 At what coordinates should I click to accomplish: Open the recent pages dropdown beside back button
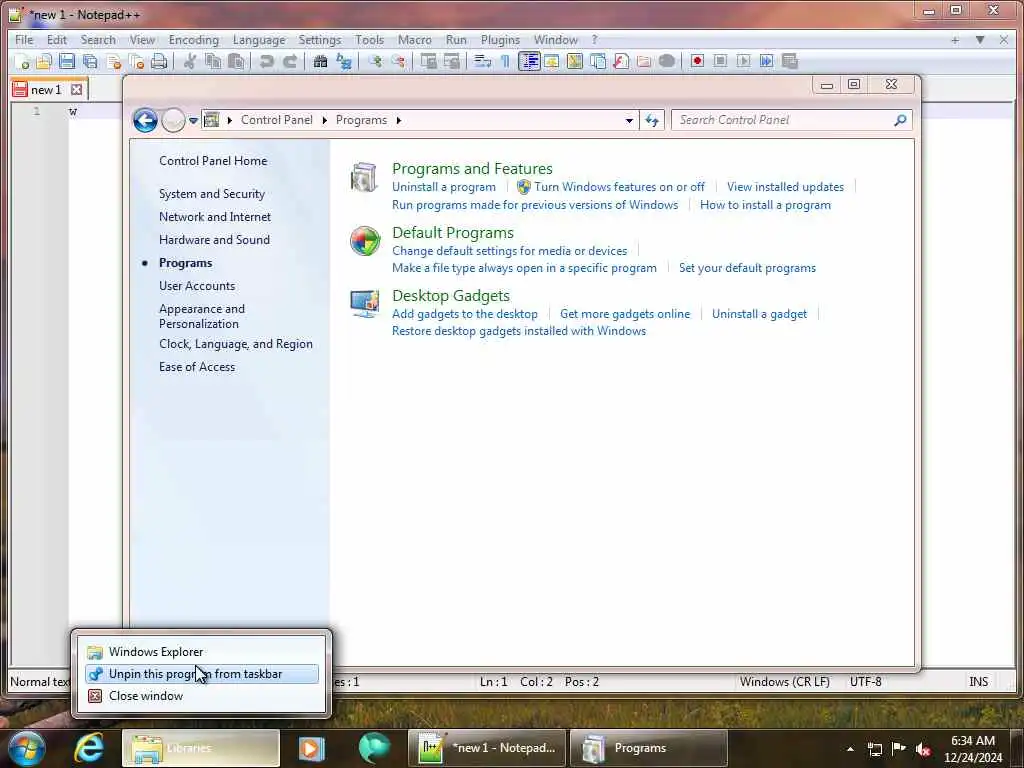(x=193, y=121)
